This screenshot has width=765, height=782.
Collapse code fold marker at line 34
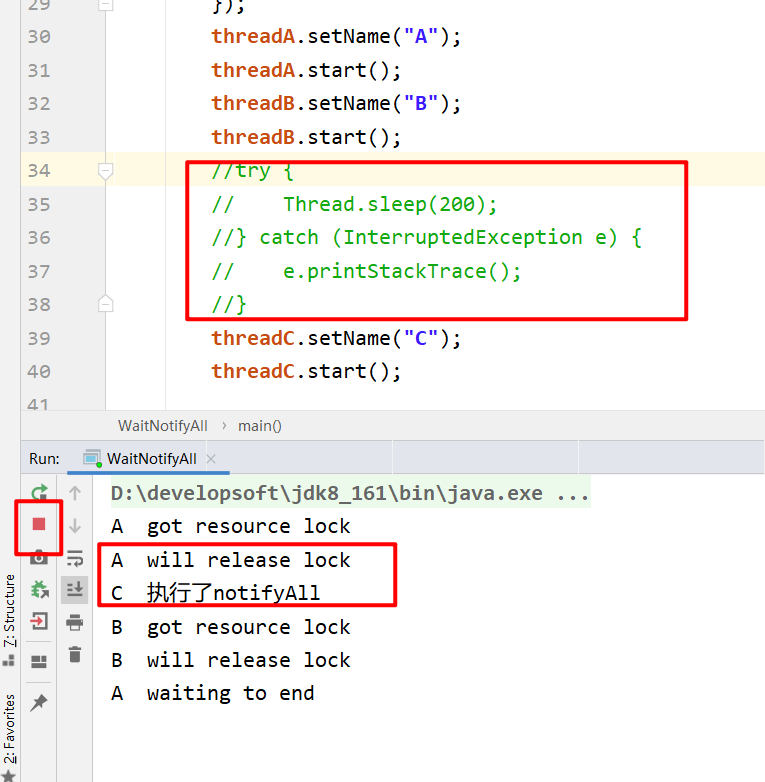105,171
